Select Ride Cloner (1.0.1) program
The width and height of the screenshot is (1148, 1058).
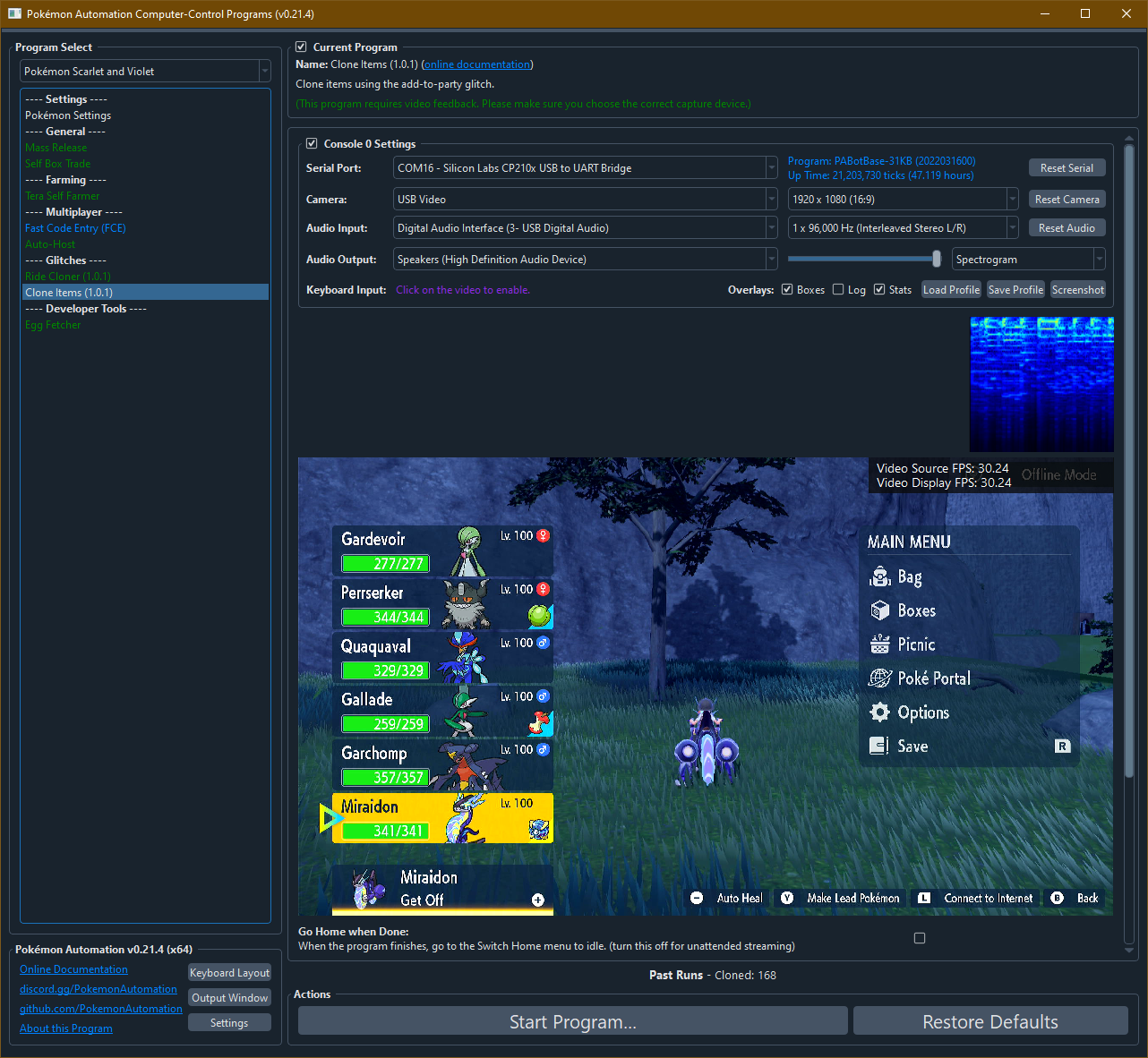click(68, 277)
